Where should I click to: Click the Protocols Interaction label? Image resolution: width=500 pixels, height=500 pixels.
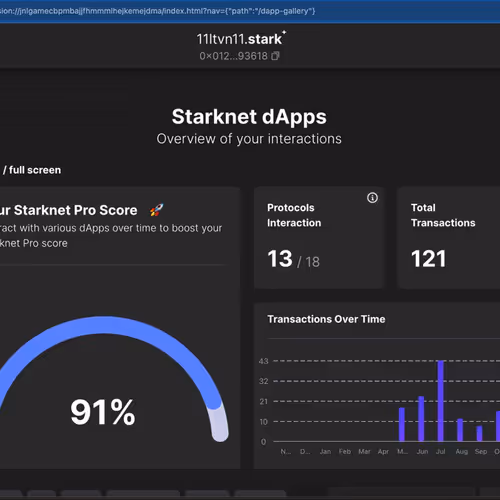tap(294, 215)
